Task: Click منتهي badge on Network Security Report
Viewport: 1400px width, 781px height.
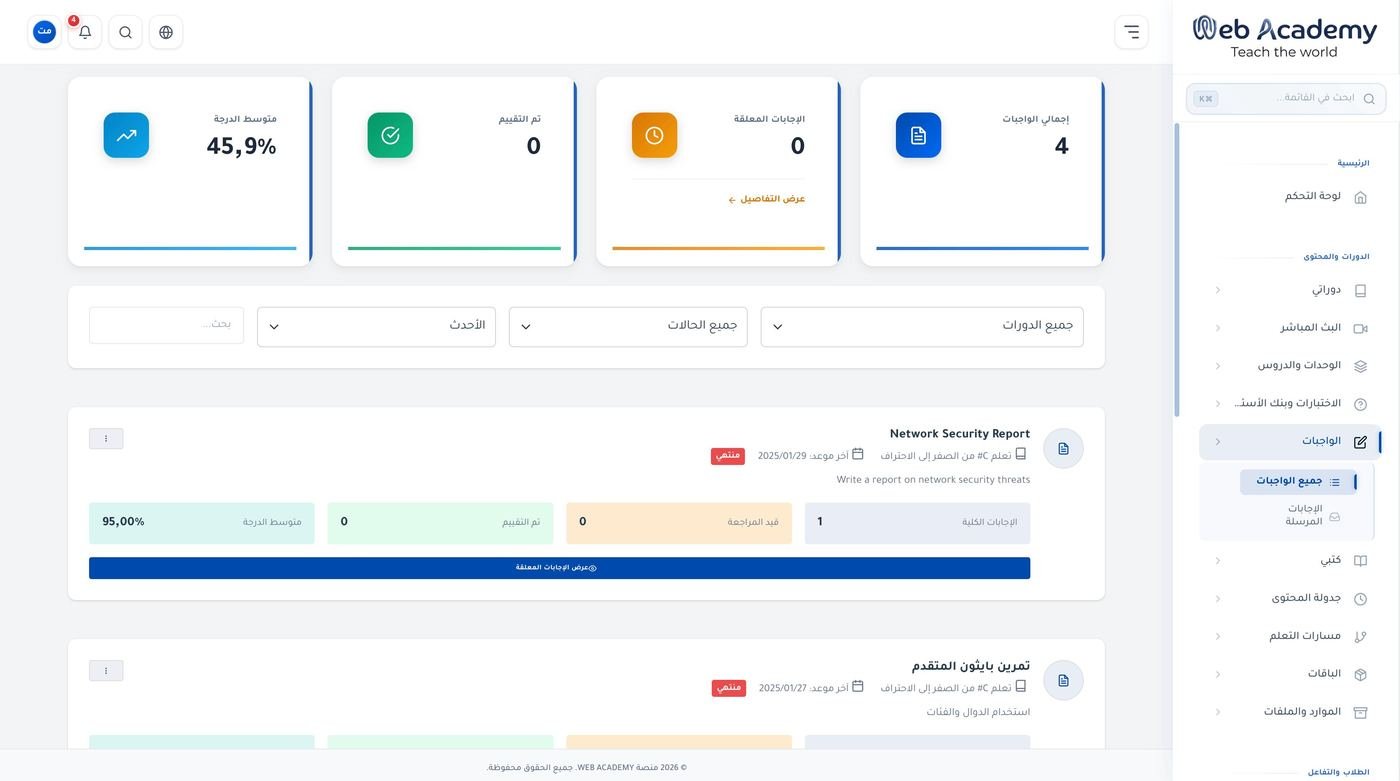Action: click(x=728, y=456)
